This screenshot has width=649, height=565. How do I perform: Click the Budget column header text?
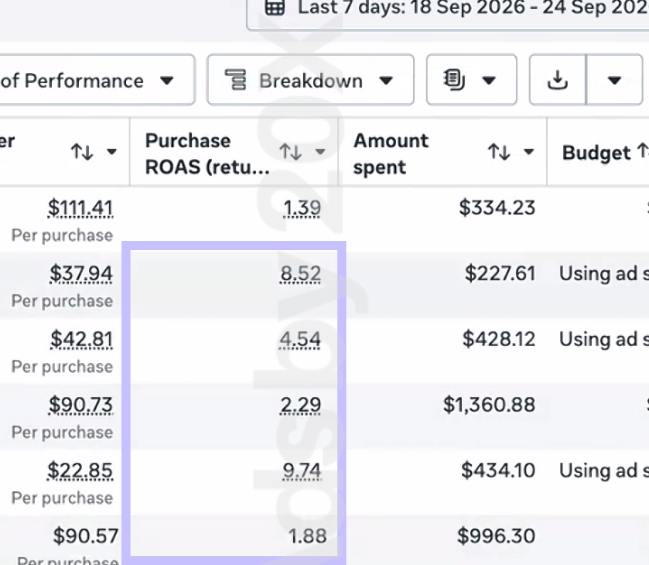pyautogui.click(x=596, y=153)
